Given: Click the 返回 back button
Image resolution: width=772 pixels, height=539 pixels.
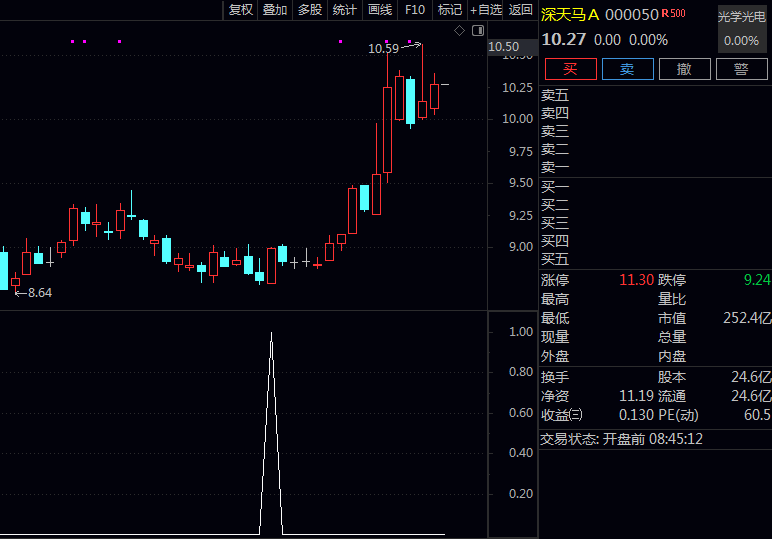Looking at the screenshot, I should pos(520,10).
